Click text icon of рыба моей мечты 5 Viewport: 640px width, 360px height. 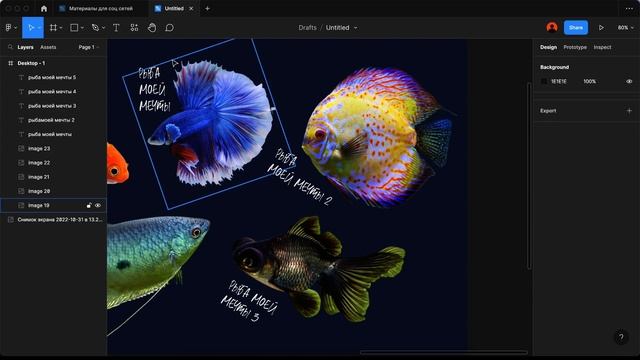click(21, 77)
